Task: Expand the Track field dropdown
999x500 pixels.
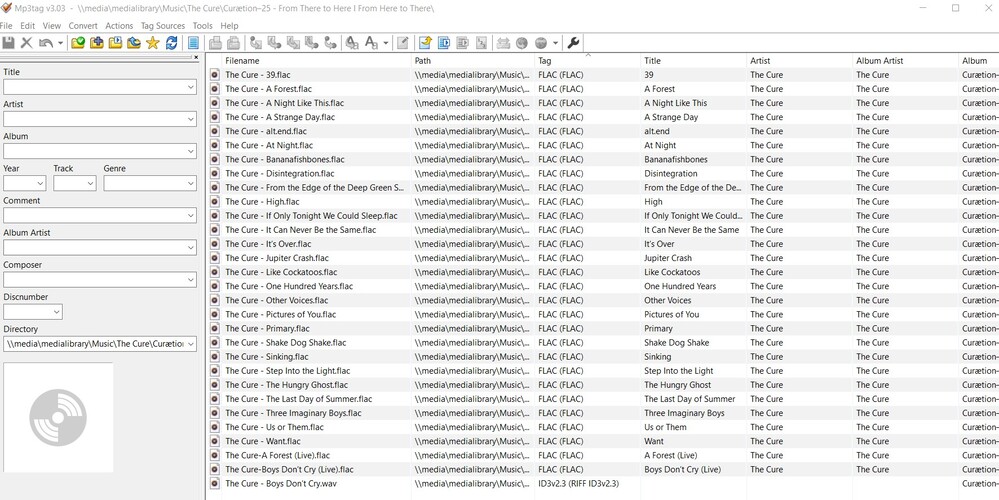Action: [x=90, y=183]
